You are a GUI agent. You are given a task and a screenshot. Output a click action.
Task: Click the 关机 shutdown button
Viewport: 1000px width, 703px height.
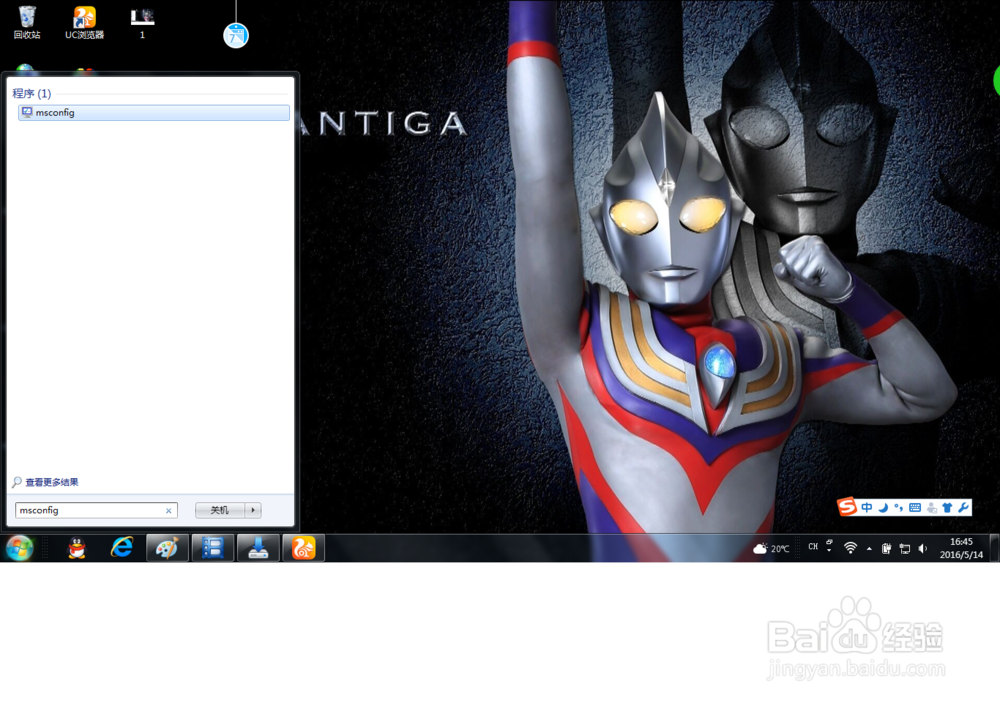tap(220, 510)
